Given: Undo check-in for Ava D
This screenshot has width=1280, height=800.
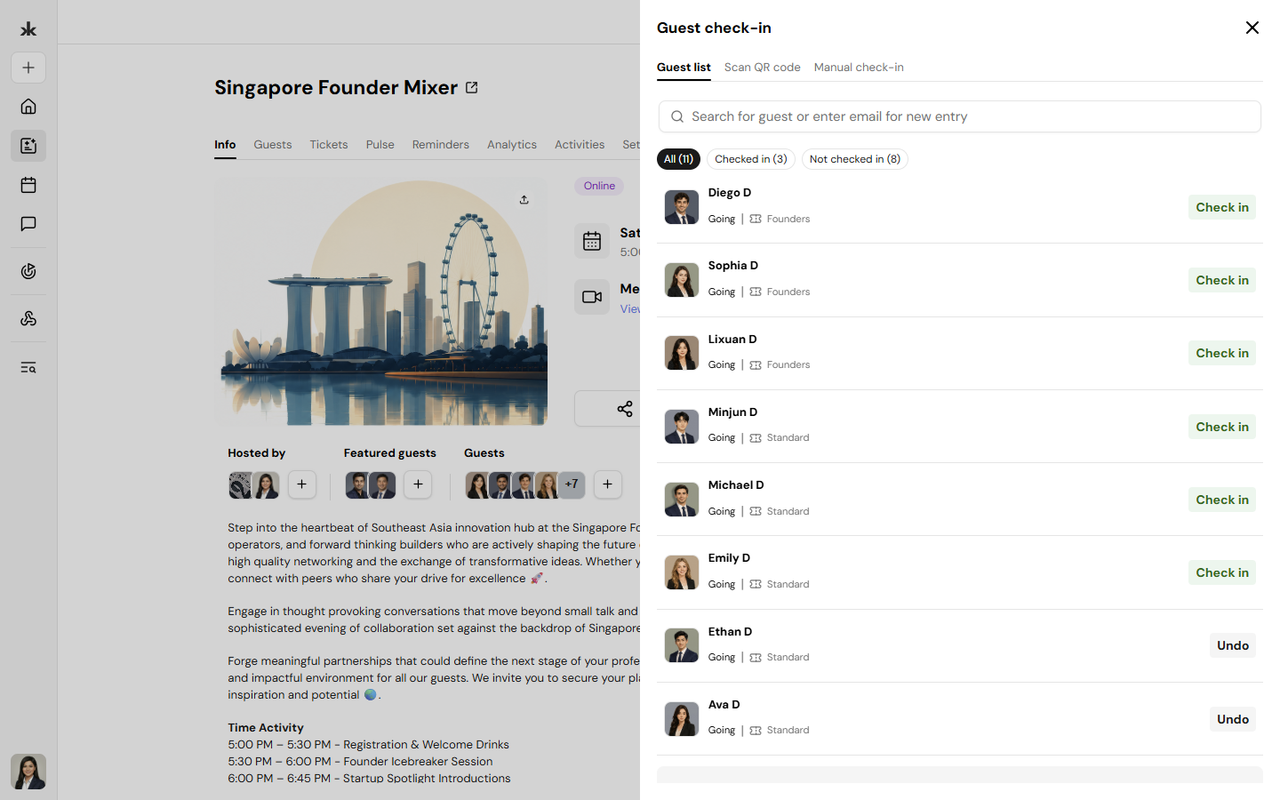Looking at the screenshot, I should (1233, 719).
